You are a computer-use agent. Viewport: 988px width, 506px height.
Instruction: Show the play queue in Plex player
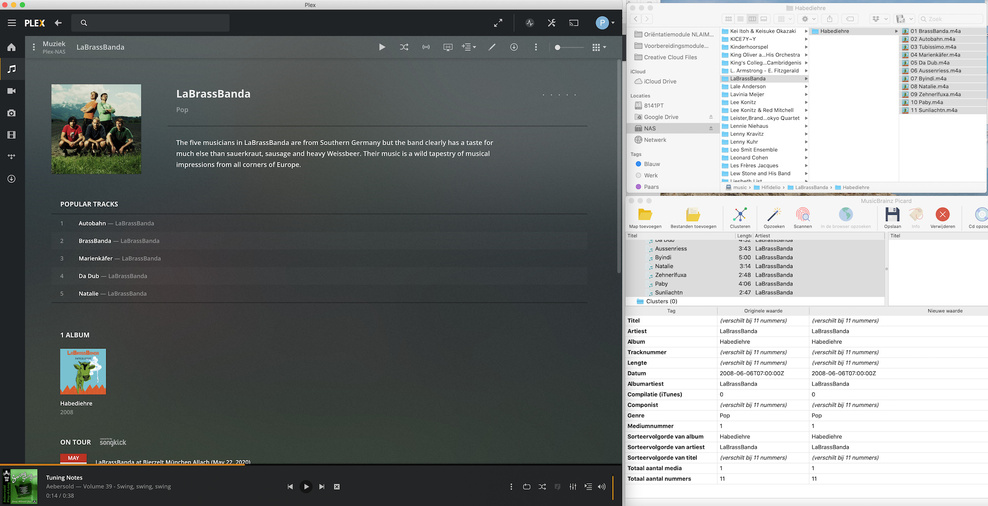tap(588, 486)
